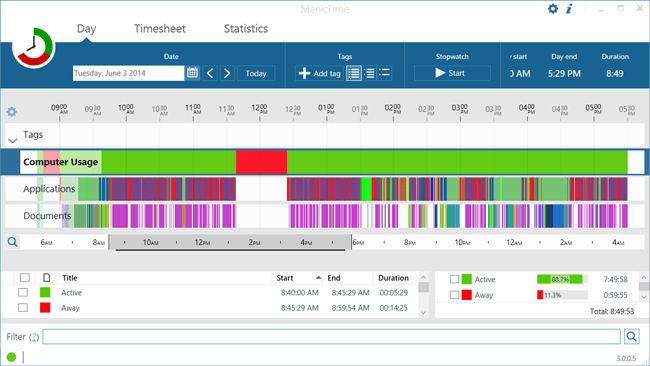Click the Today button
Screen dimensions: 650x366
256,73
